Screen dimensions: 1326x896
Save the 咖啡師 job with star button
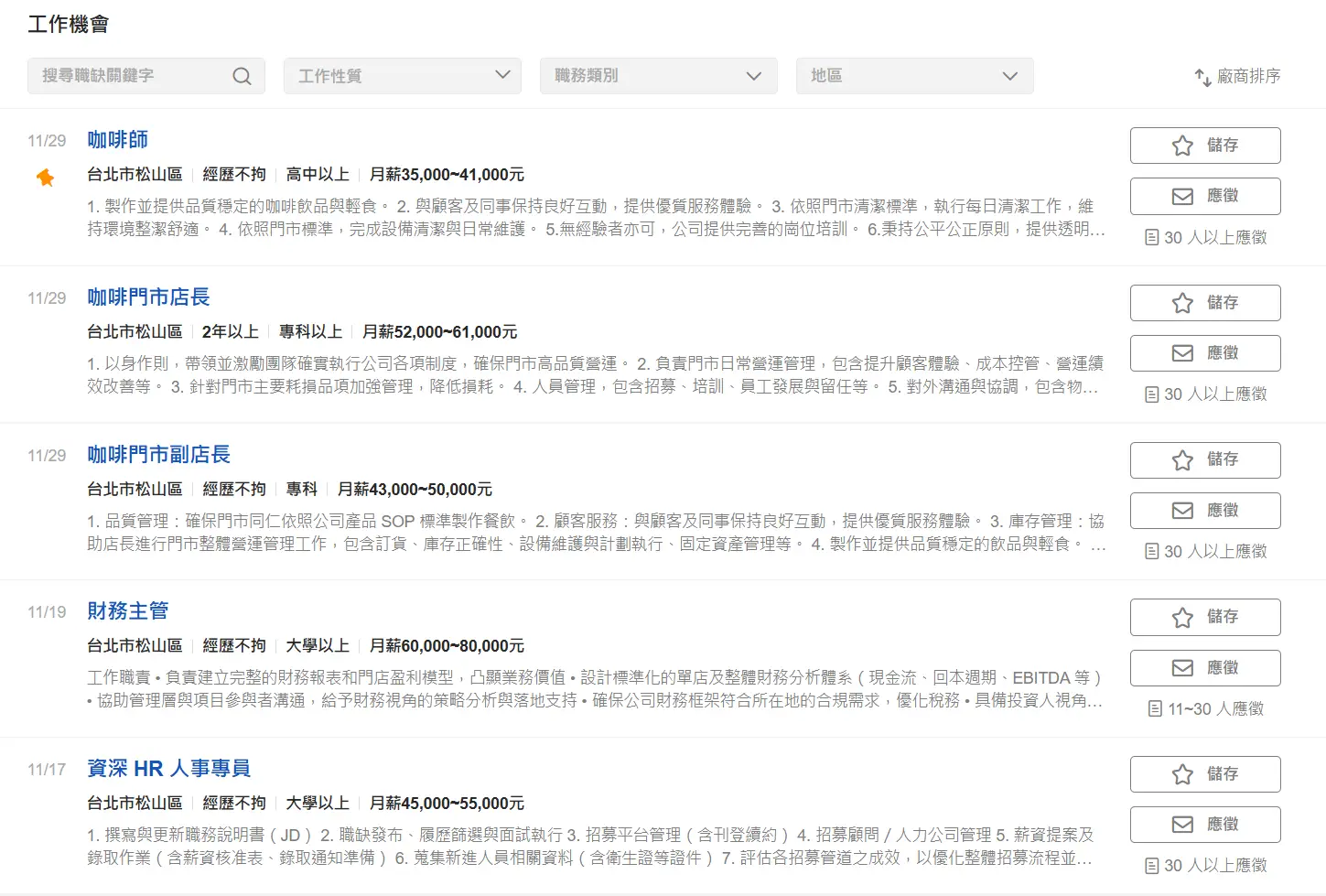(1204, 146)
